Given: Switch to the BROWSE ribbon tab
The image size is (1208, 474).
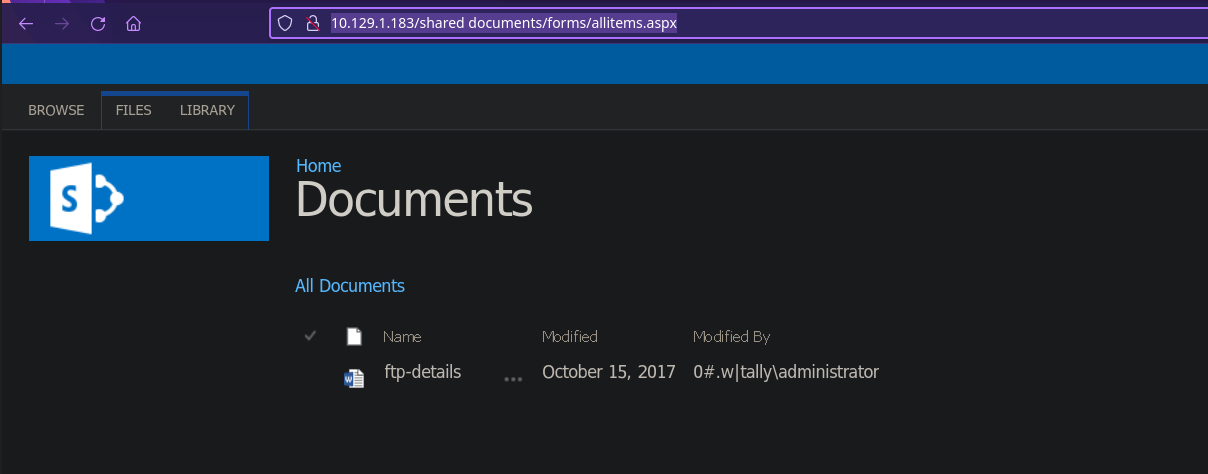Looking at the screenshot, I should tap(56, 110).
